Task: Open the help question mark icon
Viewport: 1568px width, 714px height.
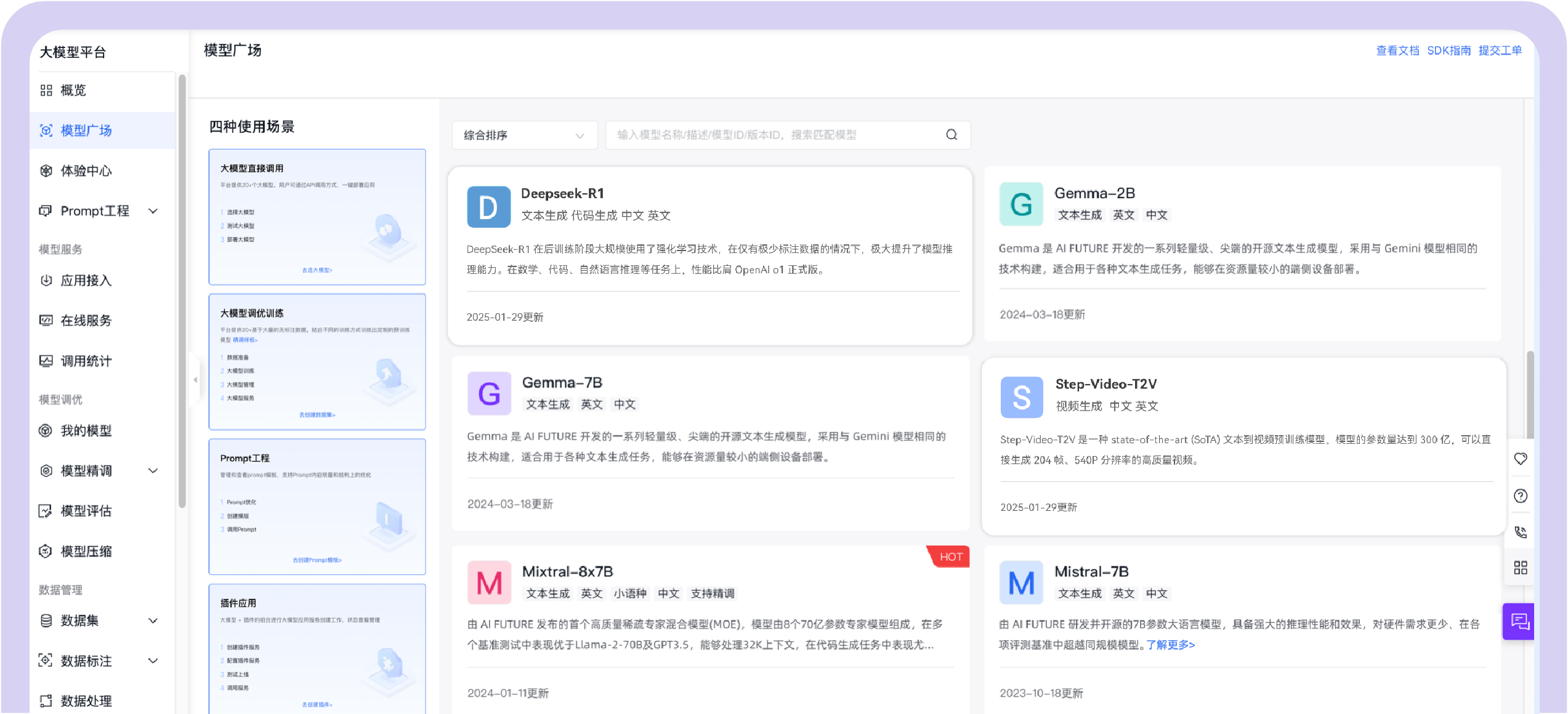Action: (1521, 495)
